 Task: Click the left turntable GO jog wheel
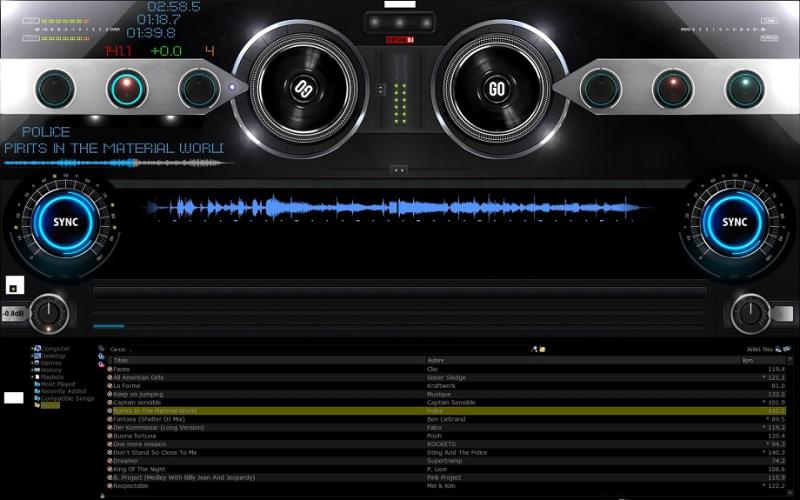(x=304, y=89)
